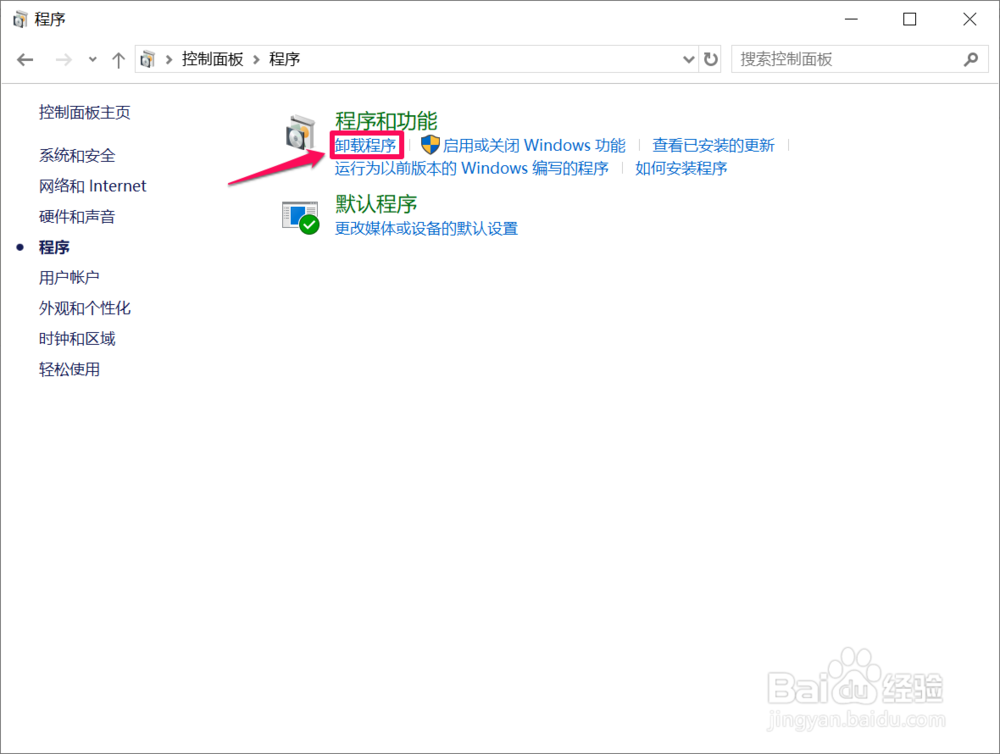Expand the address bar dropdown arrow
This screenshot has width=1000, height=754.
tap(687, 59)
